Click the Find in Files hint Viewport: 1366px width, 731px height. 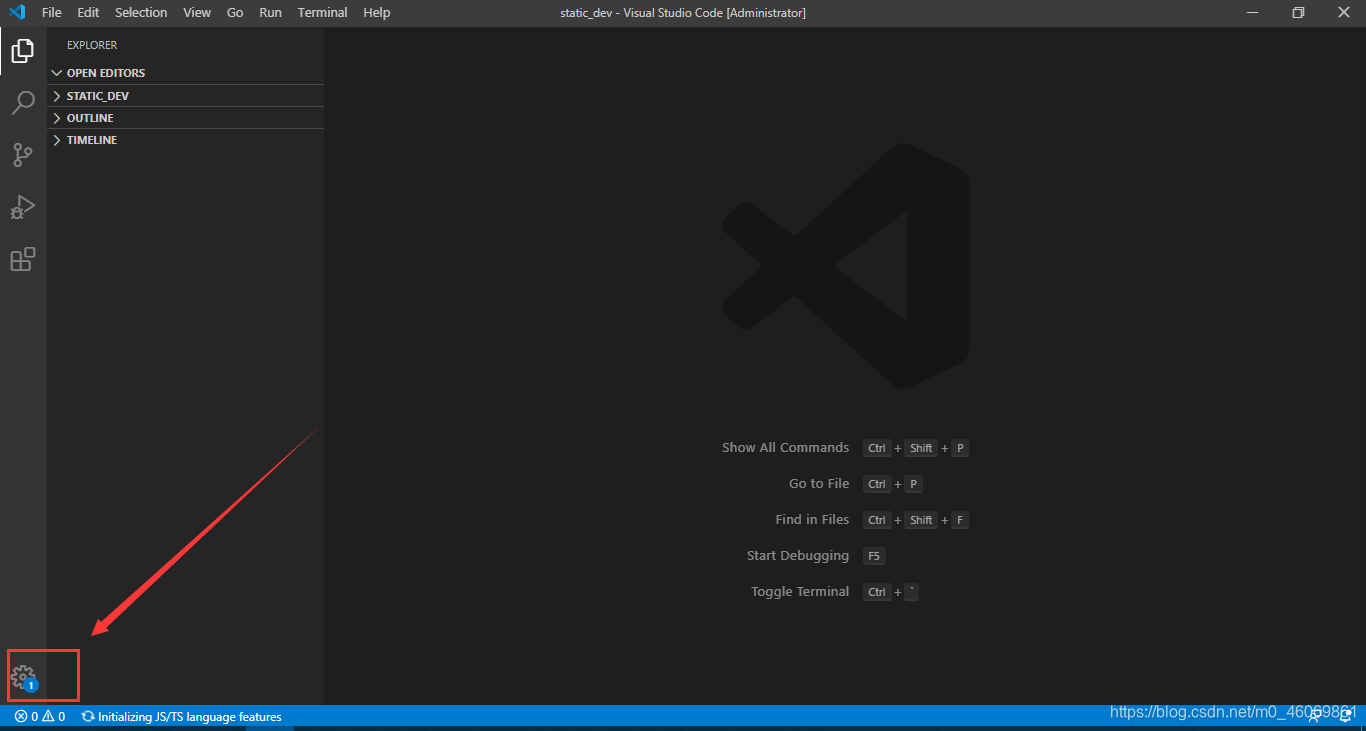812,520
